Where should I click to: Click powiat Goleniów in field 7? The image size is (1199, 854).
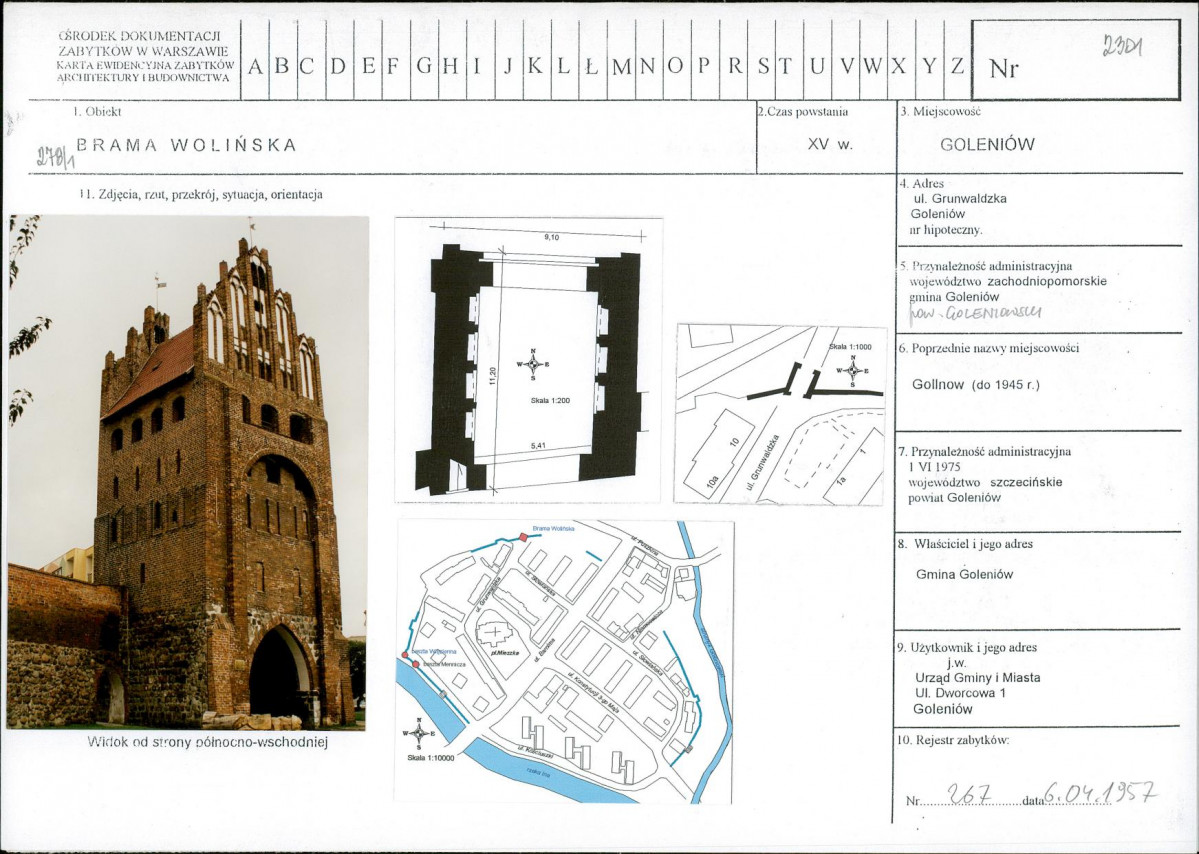pos(954,498)
